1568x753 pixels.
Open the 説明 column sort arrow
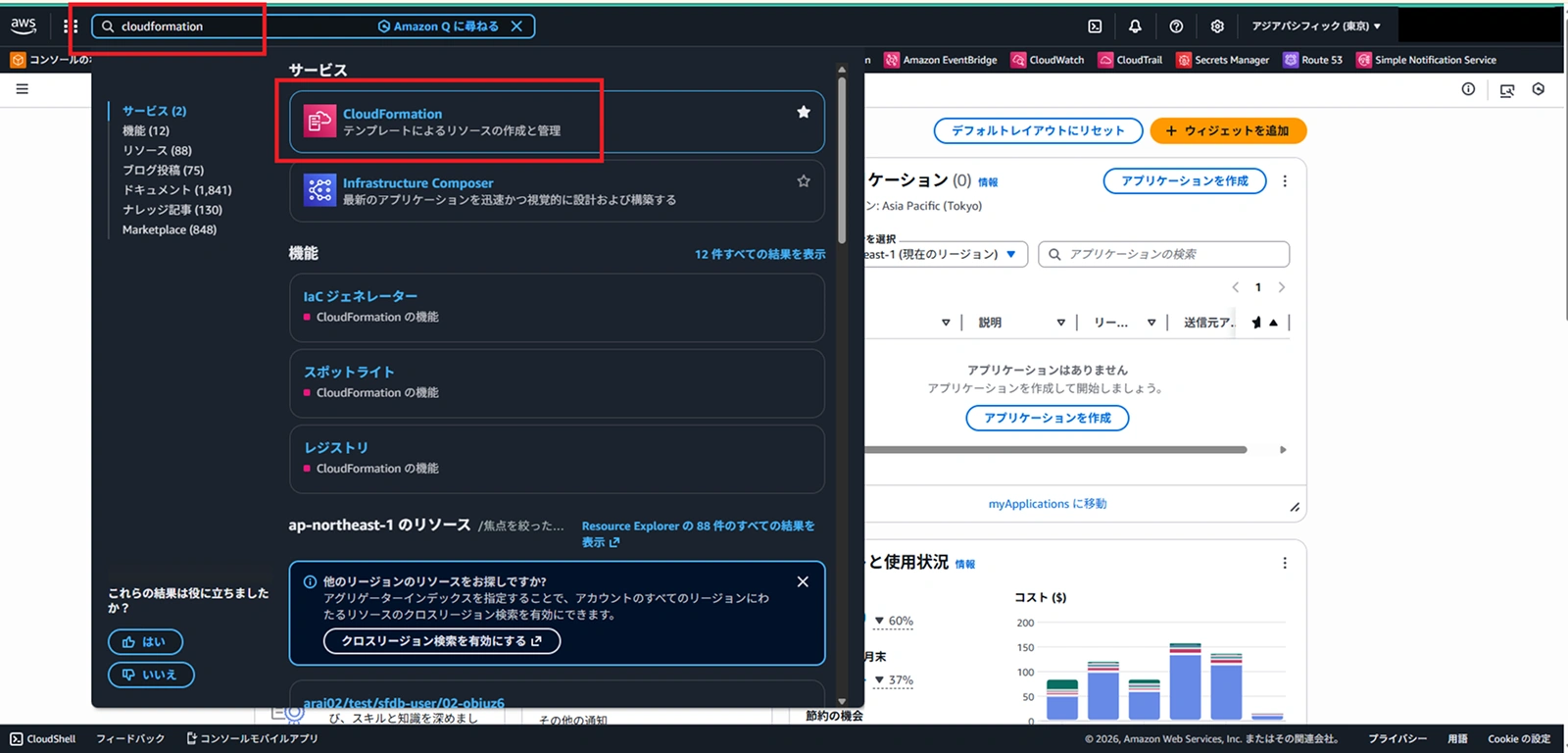tap(1060, 323)
